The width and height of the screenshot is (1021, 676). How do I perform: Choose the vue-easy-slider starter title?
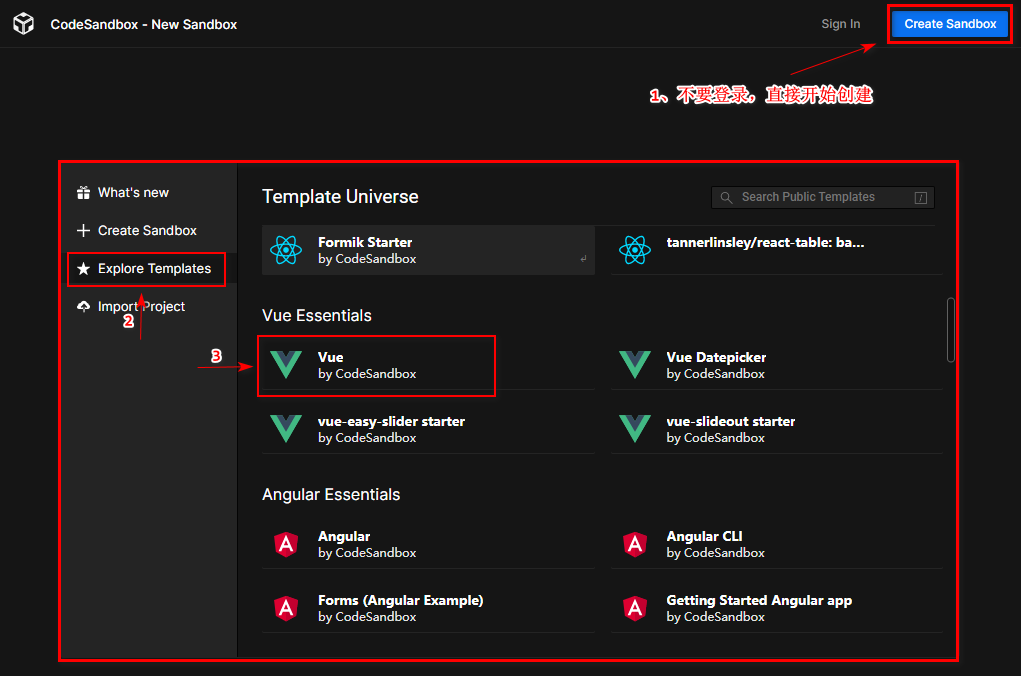[391, 421]
